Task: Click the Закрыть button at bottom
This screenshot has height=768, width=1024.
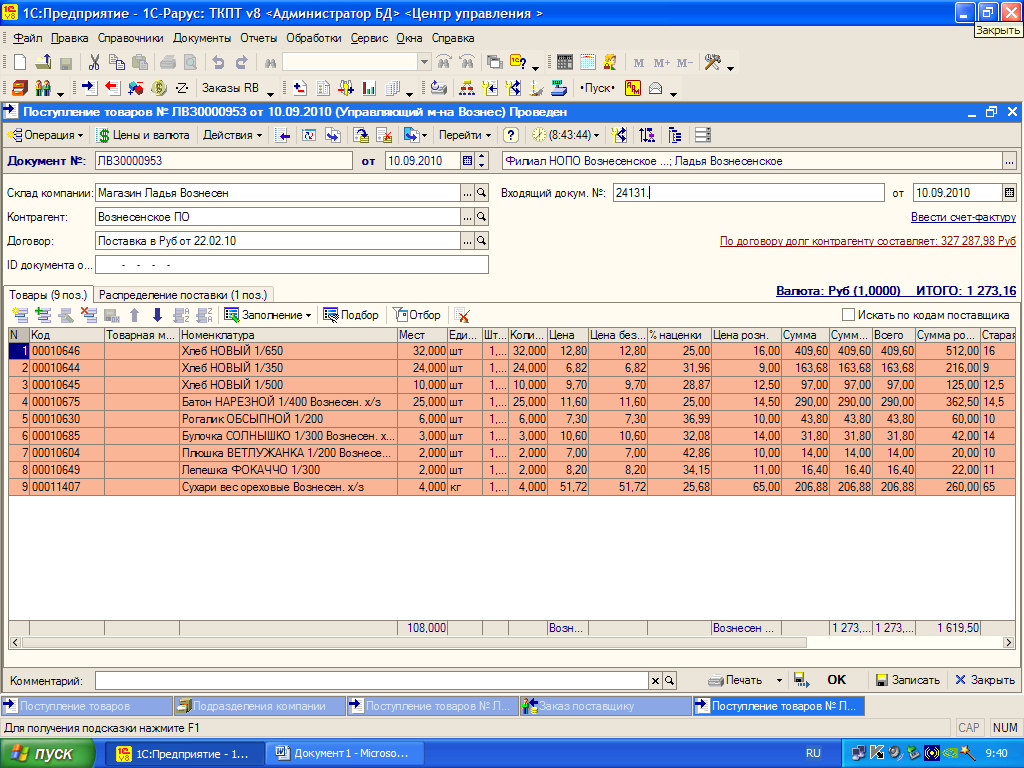Action: (985, 680)
